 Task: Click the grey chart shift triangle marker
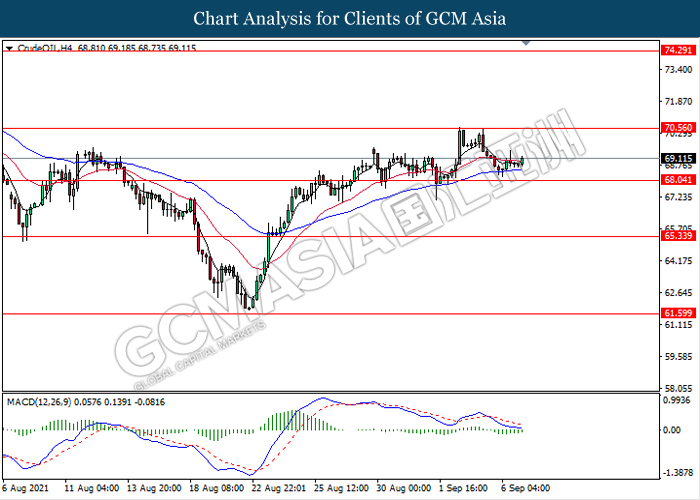[526, 43]
